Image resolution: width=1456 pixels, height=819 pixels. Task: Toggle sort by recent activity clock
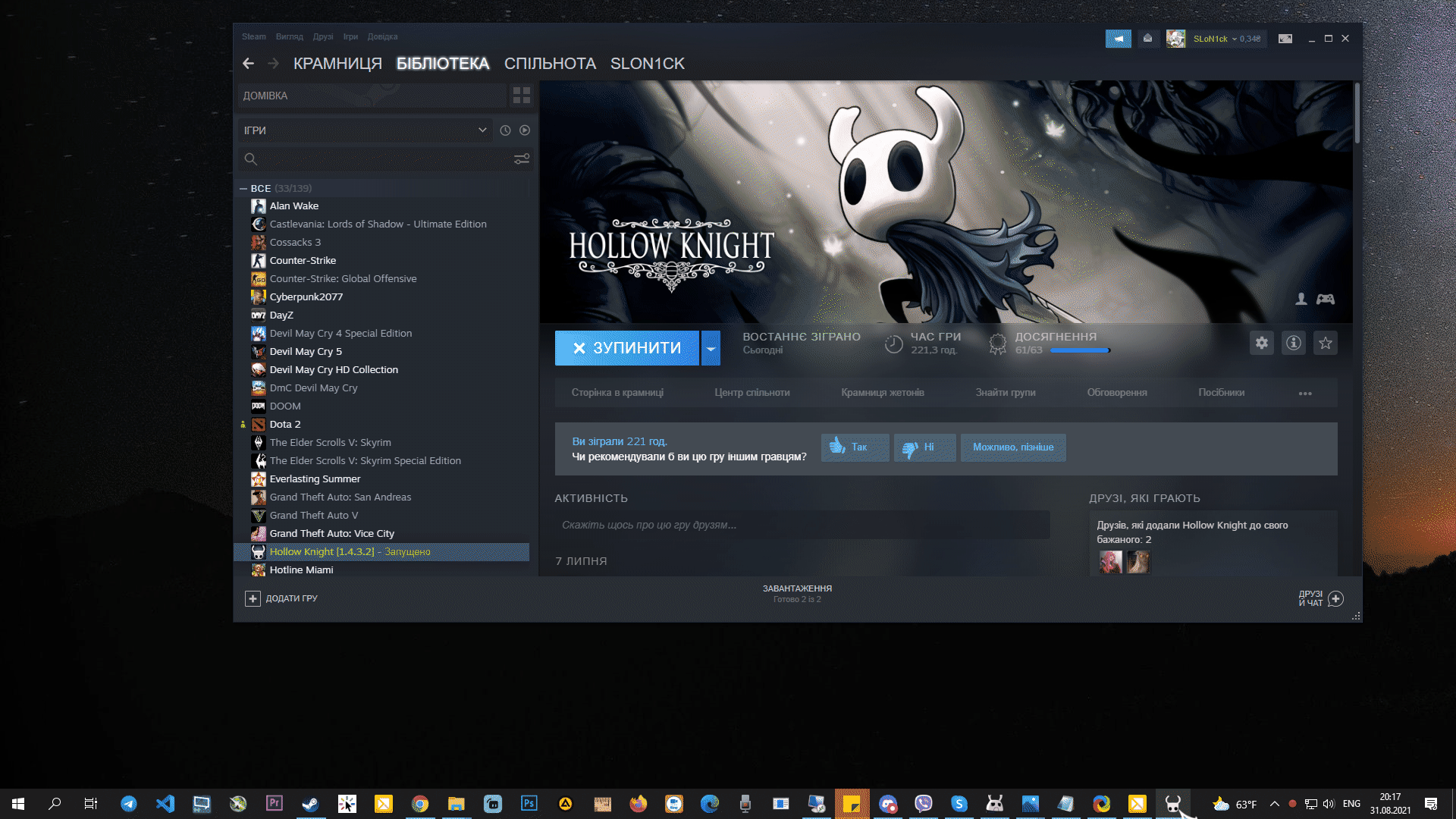(505, 130)
